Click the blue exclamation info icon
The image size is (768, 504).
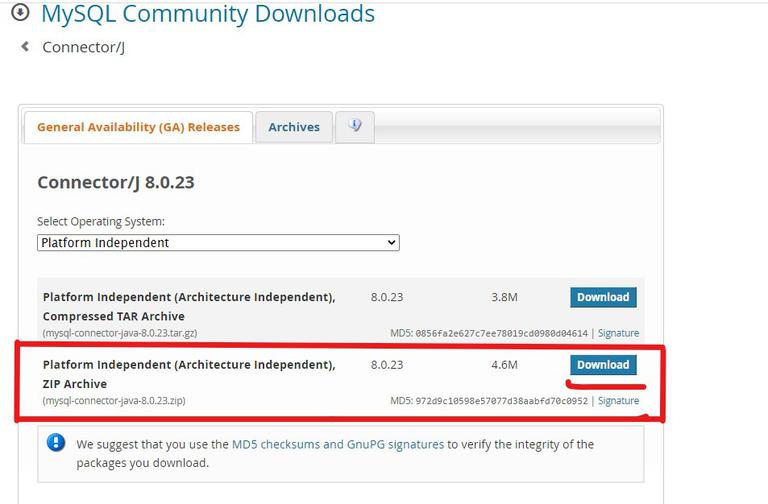pyautogui.click(x=56, y=443)
